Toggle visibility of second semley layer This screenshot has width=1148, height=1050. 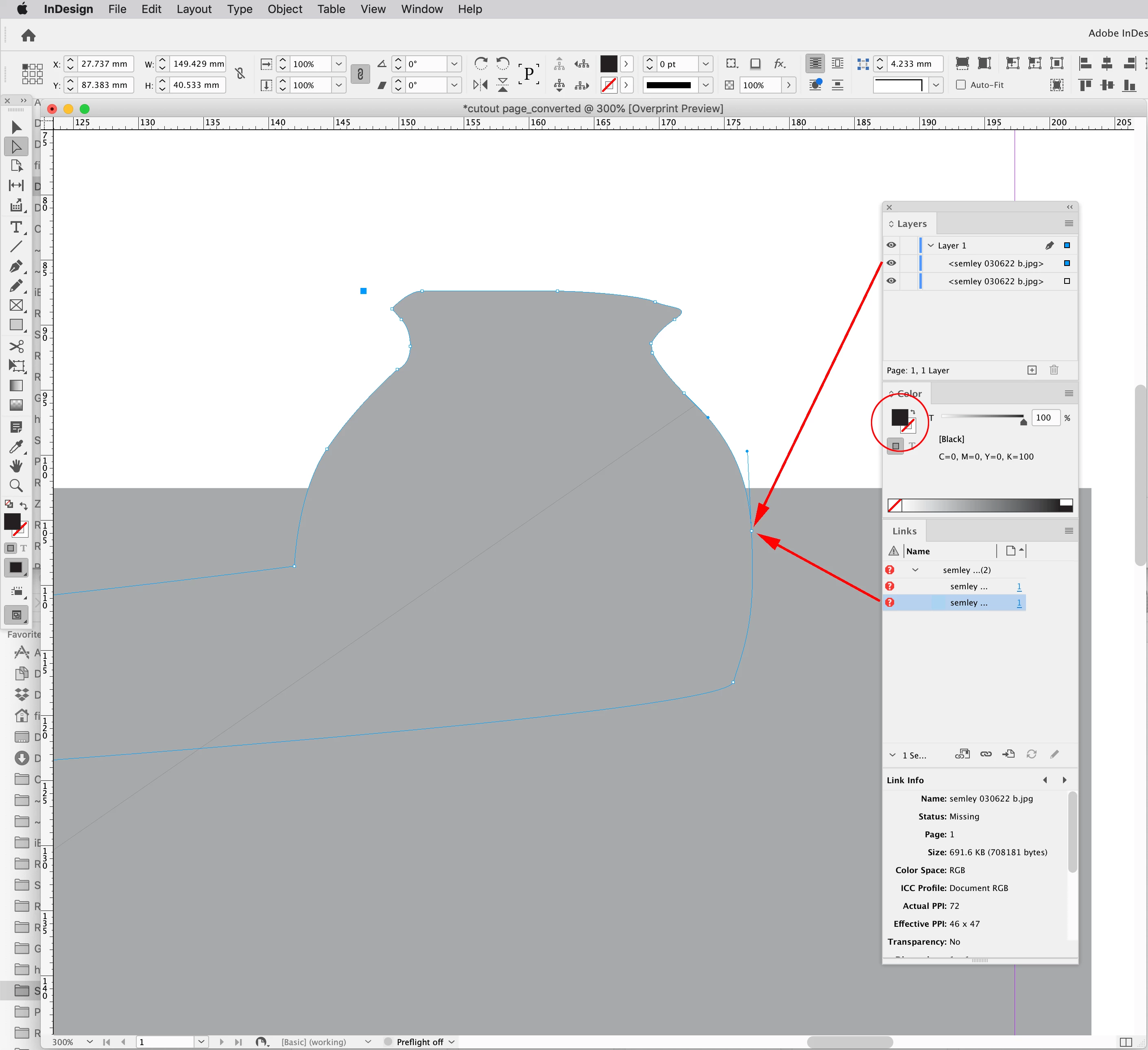[891, 281]
